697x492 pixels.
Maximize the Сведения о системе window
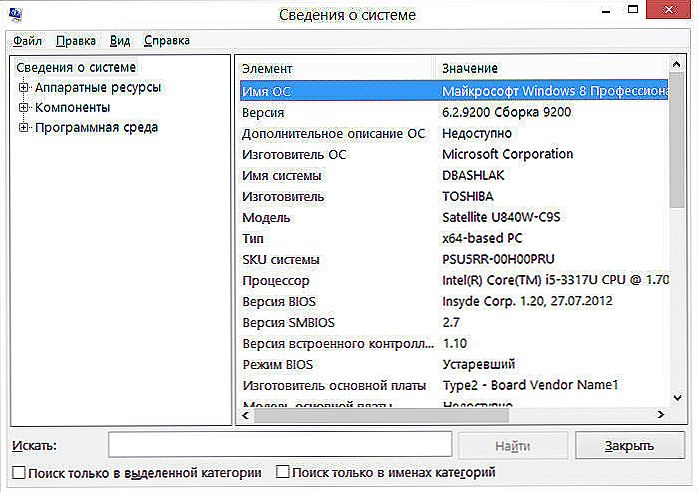pos(633,10)
